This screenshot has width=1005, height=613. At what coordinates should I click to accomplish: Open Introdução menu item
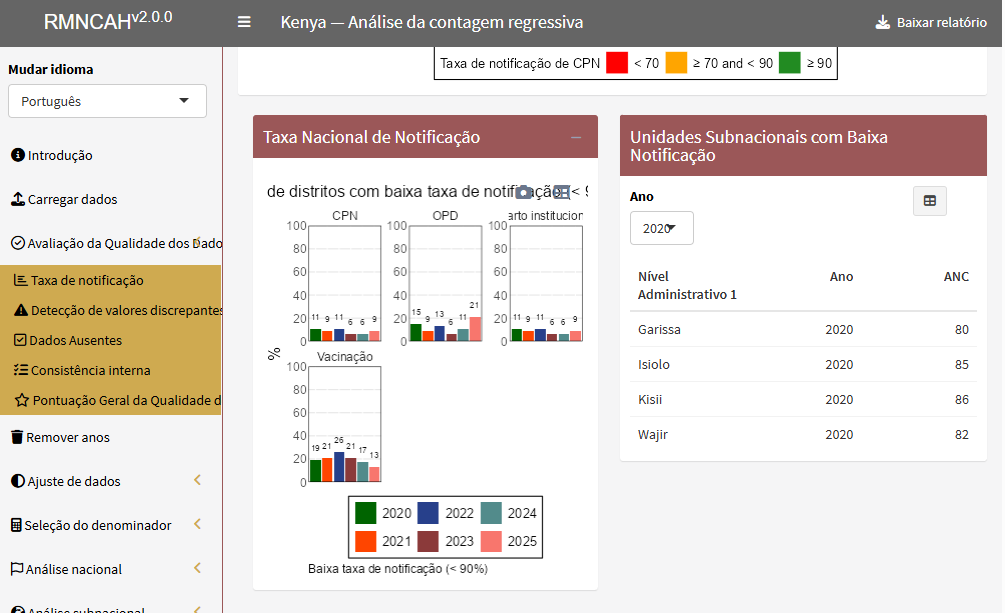coord(60,155)
